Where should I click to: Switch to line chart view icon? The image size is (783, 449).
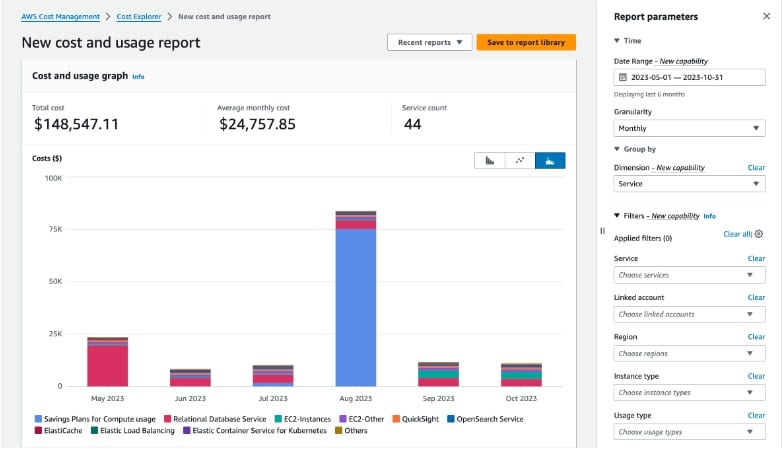click(x=520, y=160)
